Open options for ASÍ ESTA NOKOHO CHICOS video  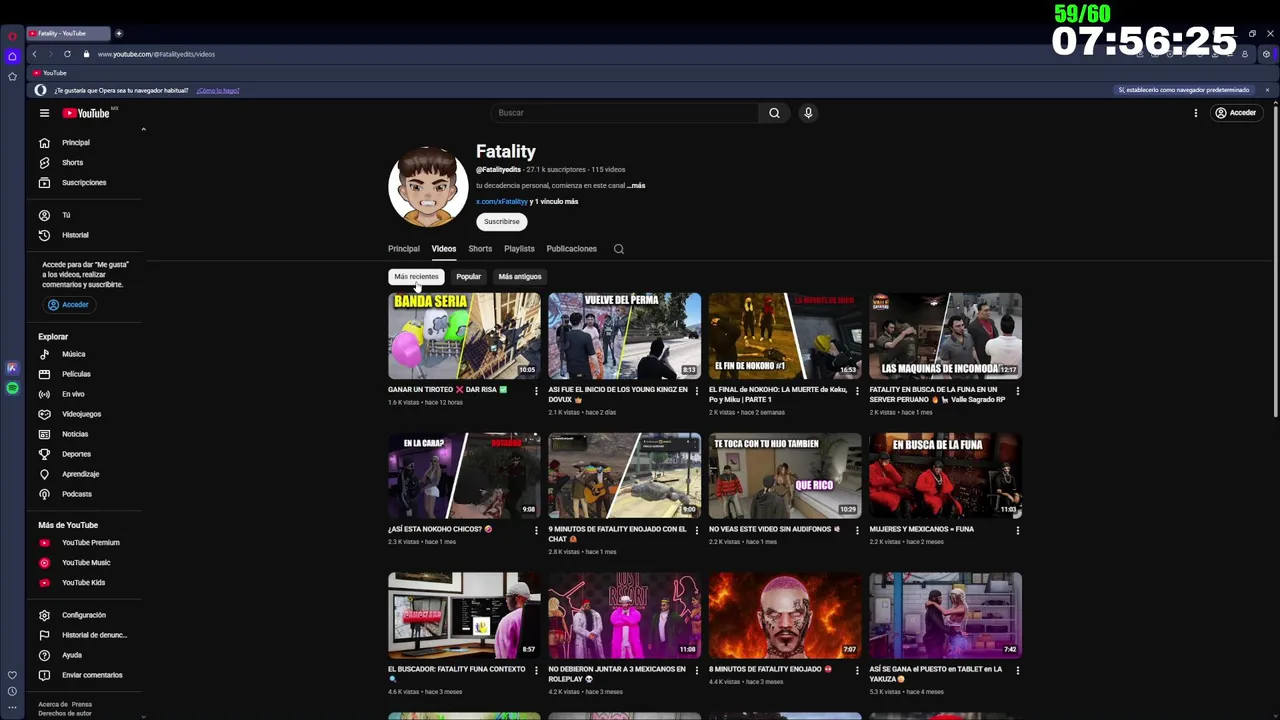point(536,531)
